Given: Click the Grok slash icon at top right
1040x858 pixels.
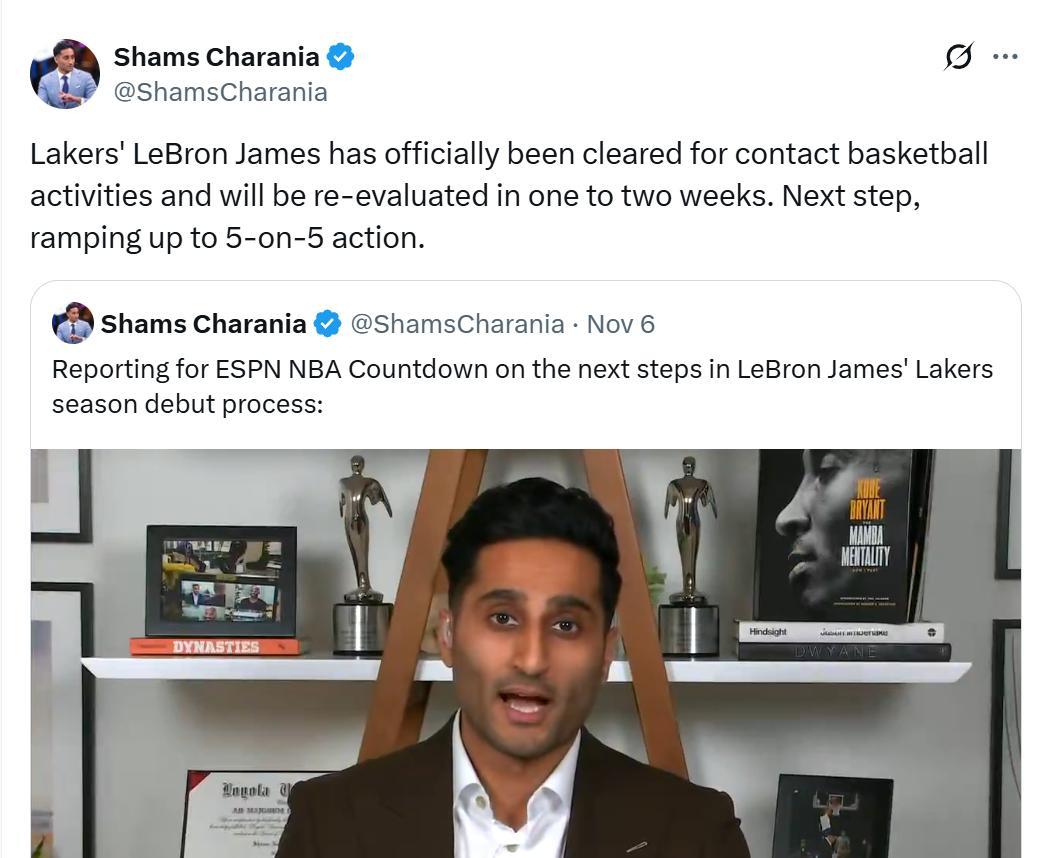Looking at the screenshot, I should 959,56.
